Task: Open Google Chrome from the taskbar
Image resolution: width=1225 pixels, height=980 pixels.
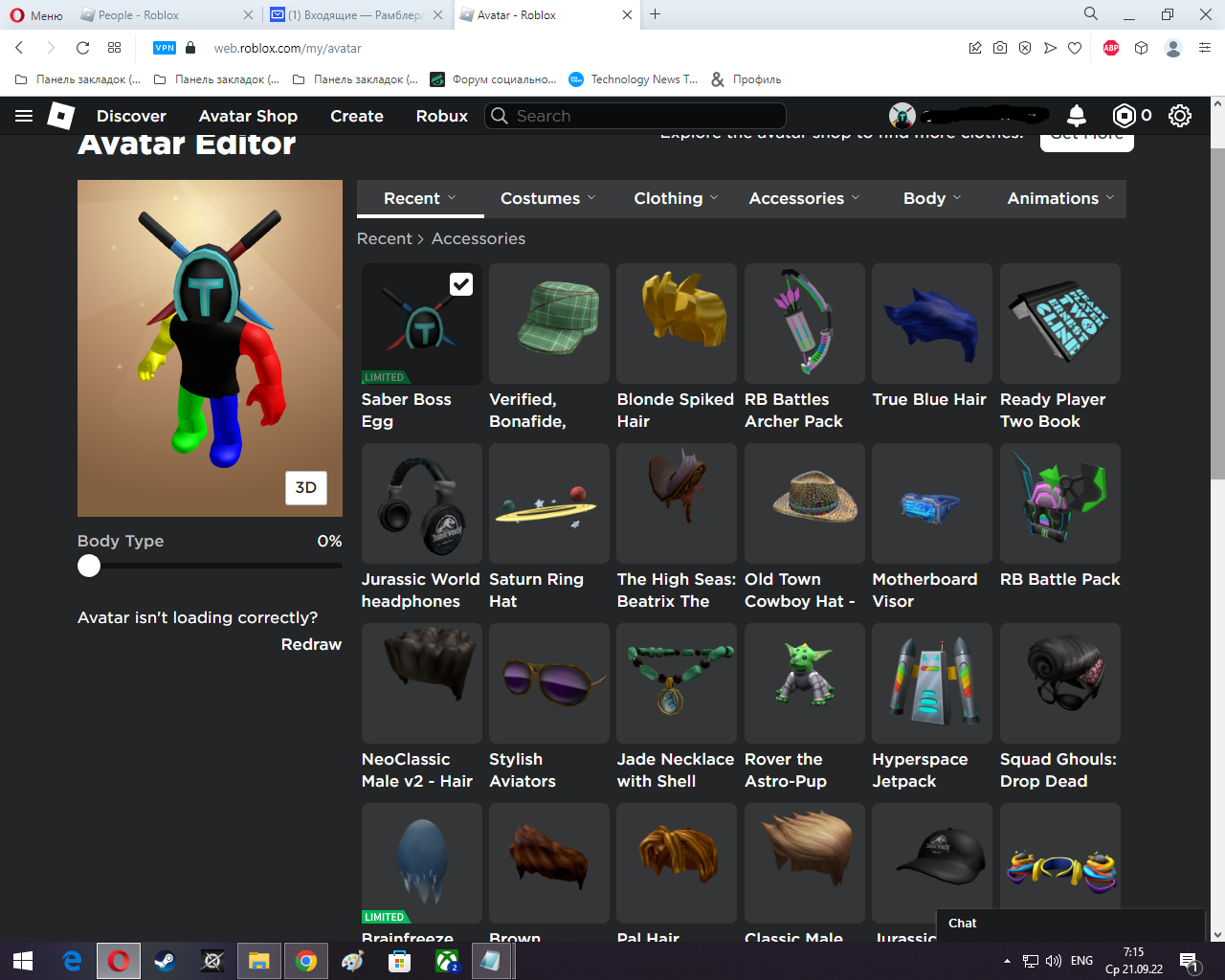Action: coord(306,961)
